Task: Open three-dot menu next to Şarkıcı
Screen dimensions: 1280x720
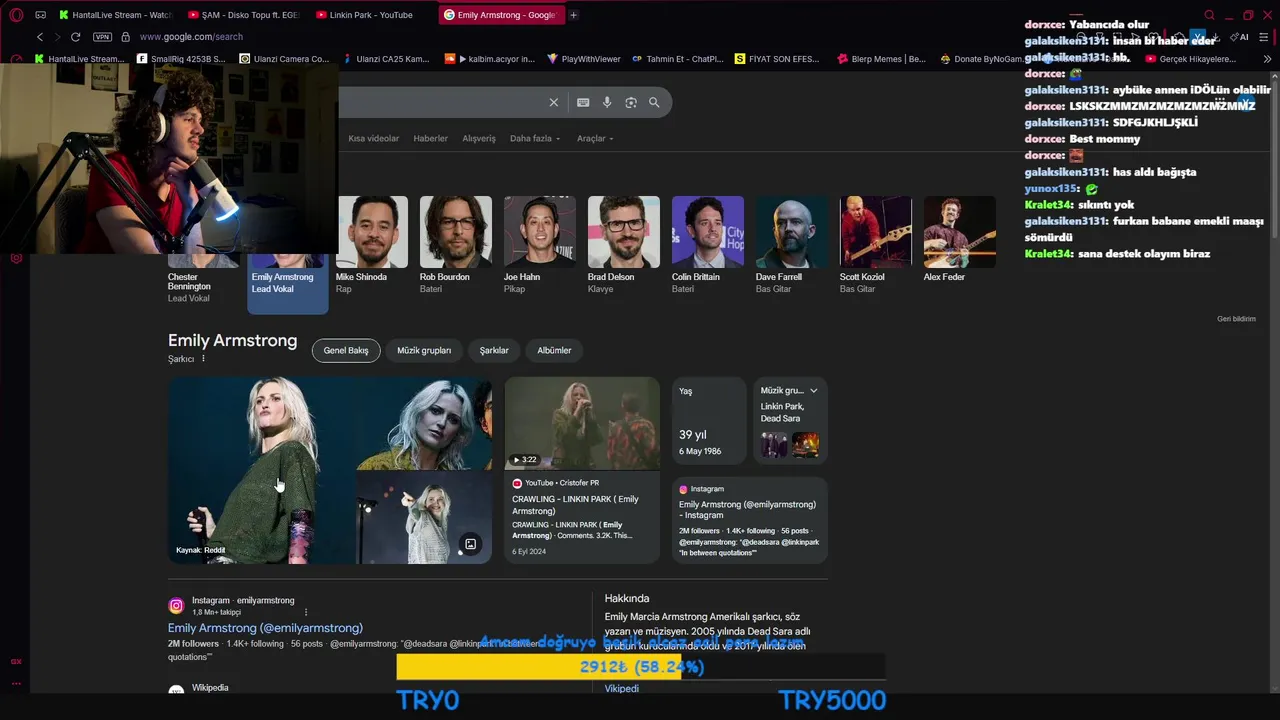Action: coord(203,359)
